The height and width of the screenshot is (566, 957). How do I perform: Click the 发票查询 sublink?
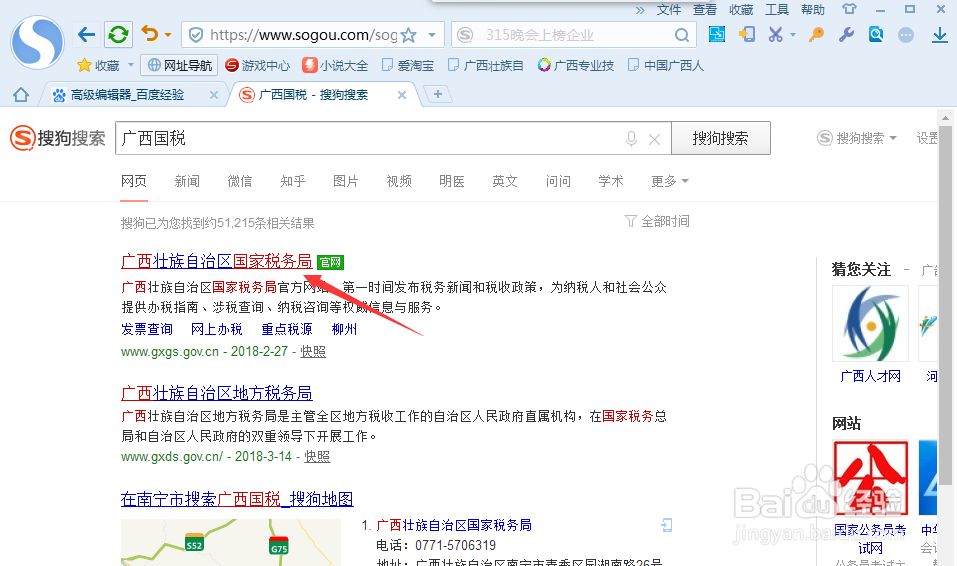coord(147,330)
